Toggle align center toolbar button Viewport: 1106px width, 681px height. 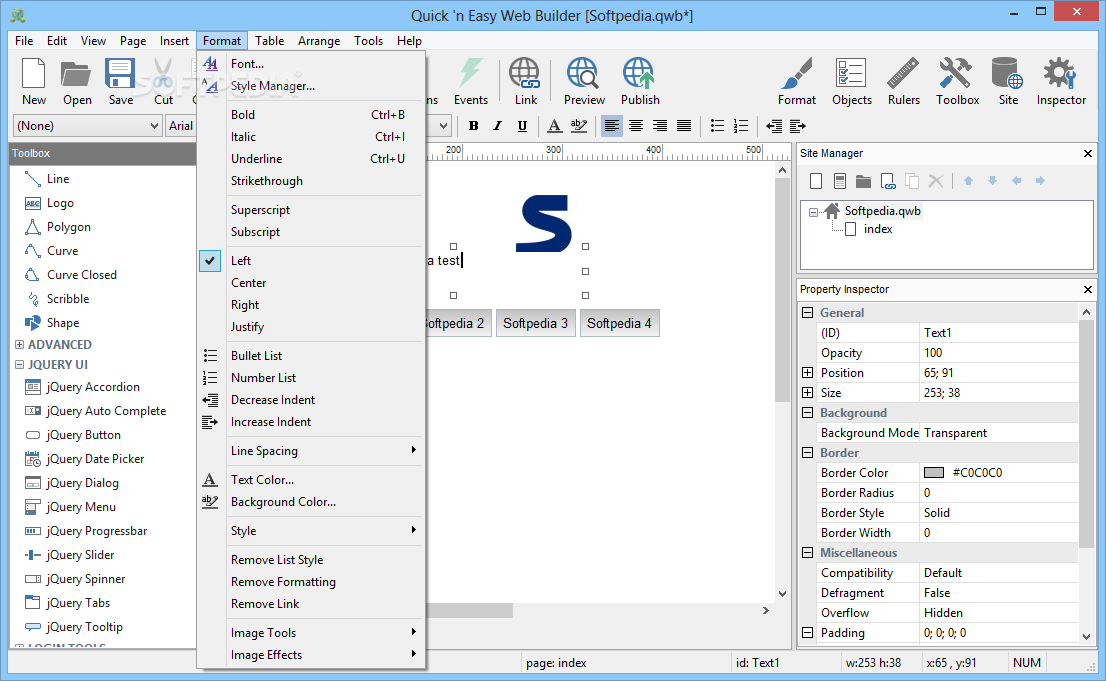tap(636, 126)
